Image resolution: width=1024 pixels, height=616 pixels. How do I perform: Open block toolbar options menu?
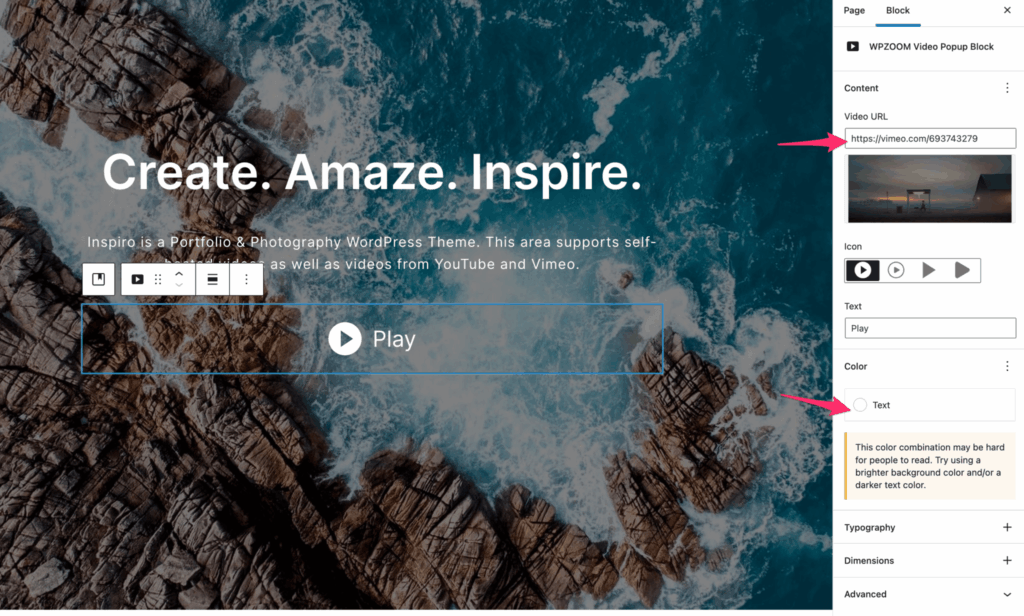[x=246, y=280]
